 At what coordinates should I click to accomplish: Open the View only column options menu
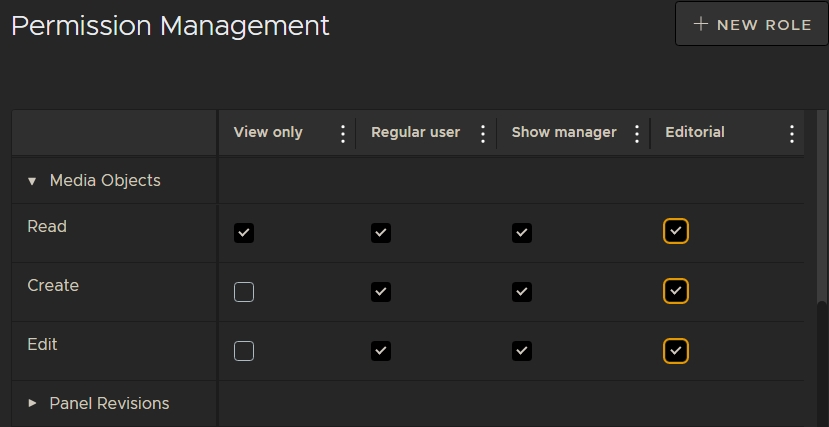343,134
